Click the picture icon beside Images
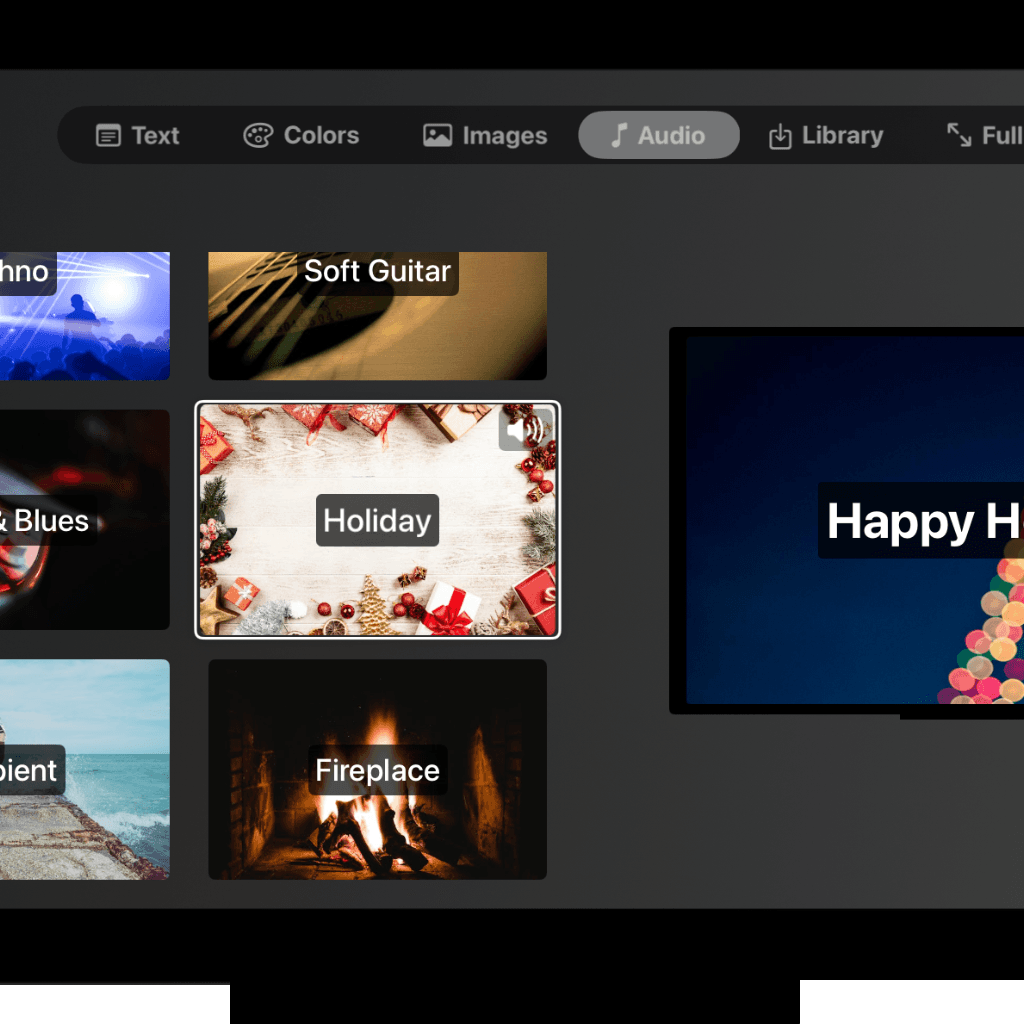 [x=437, y=136]
